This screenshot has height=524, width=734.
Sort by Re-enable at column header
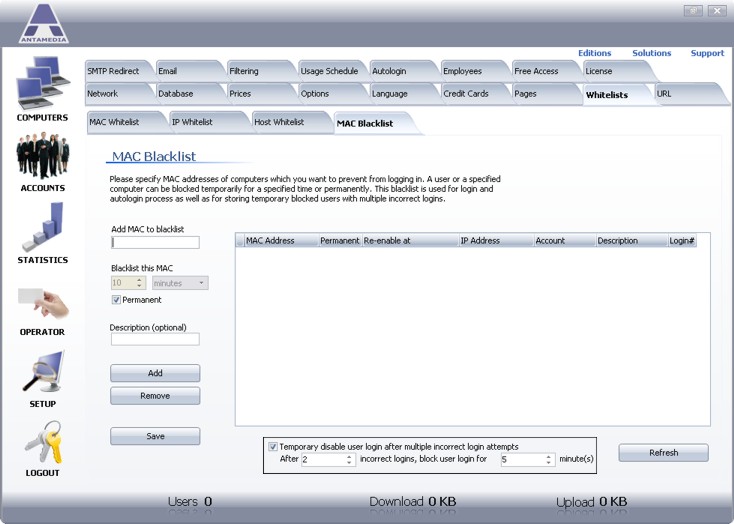410,241
